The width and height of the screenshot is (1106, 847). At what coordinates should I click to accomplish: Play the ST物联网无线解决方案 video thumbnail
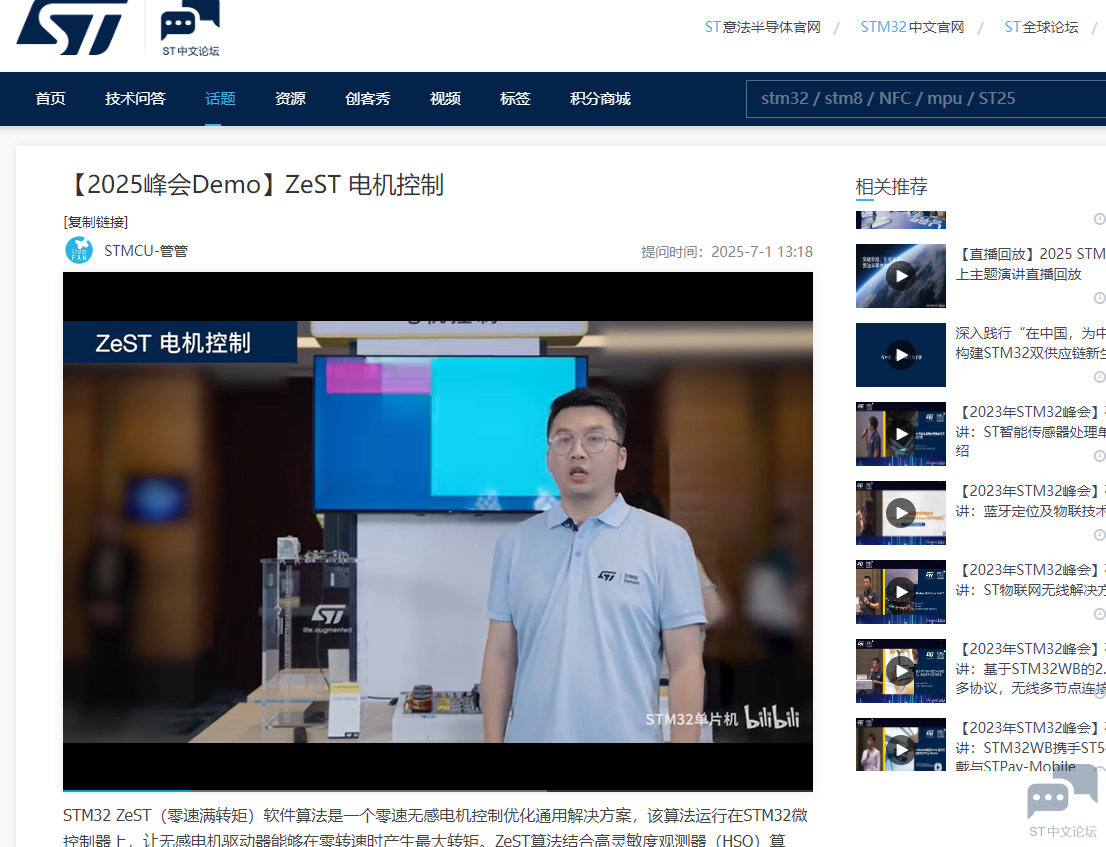coord(901,592)
